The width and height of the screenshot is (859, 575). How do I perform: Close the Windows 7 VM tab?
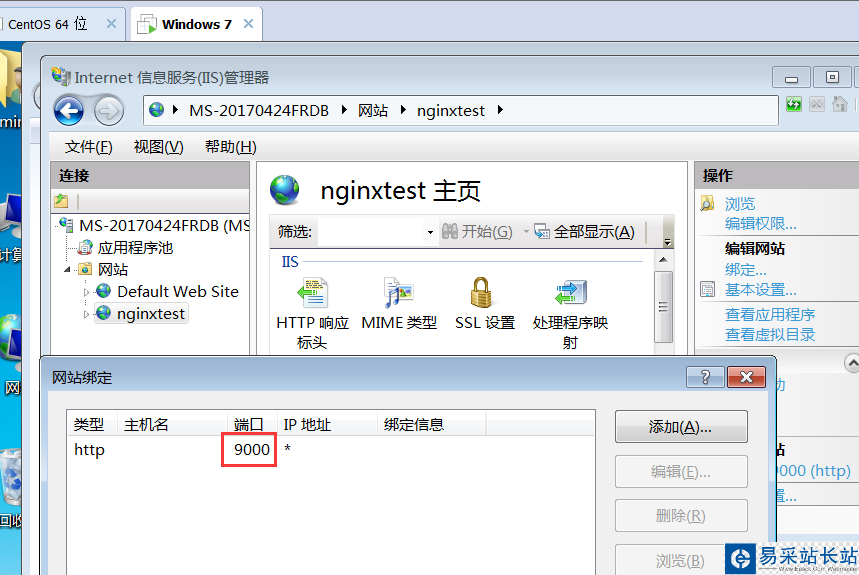pyautogui.click(x=248, y=24)
